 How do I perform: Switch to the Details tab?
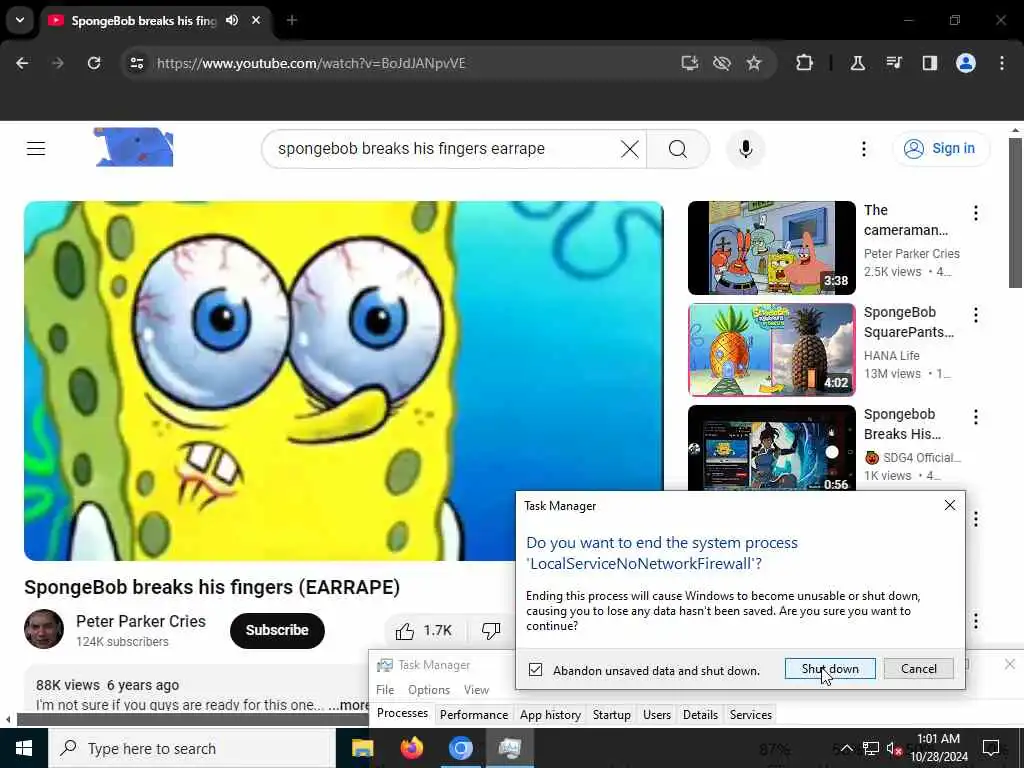pos(700,714)
